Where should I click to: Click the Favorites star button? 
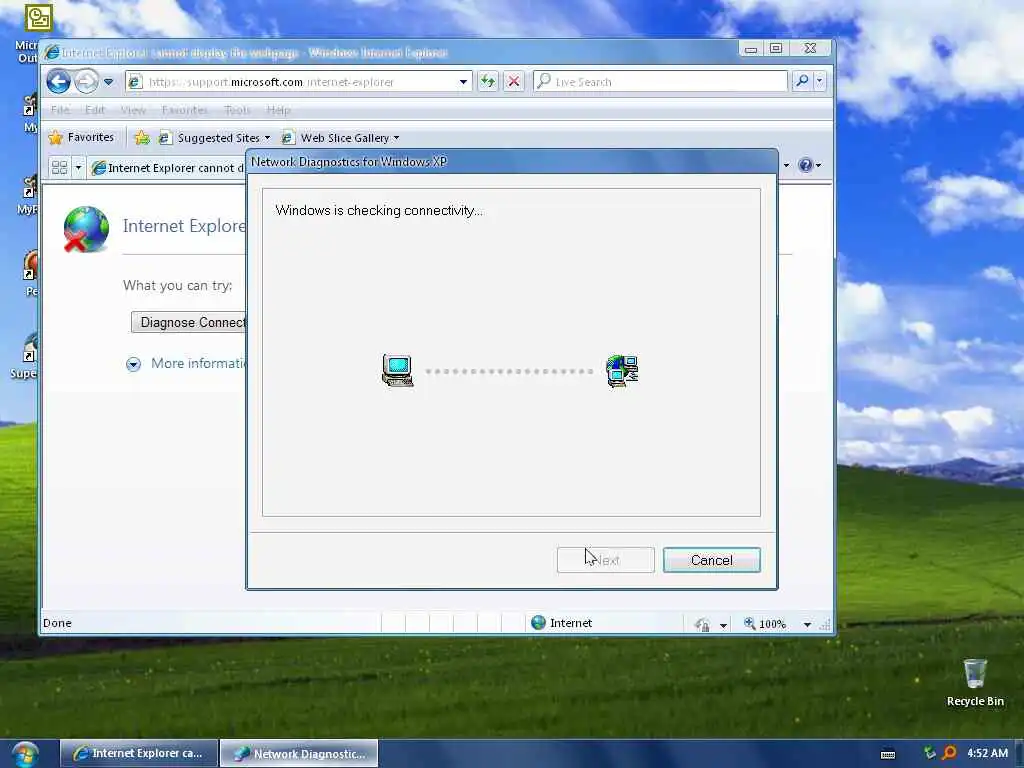82,137
